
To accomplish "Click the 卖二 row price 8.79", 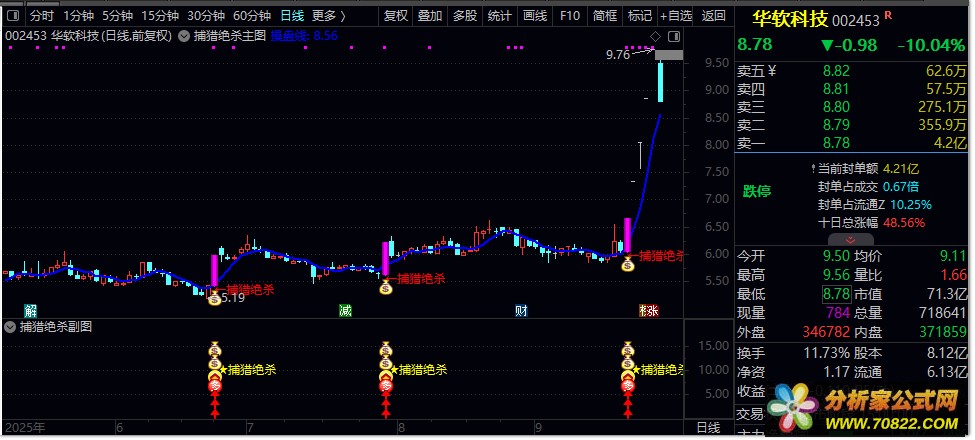I will [836, 125].
